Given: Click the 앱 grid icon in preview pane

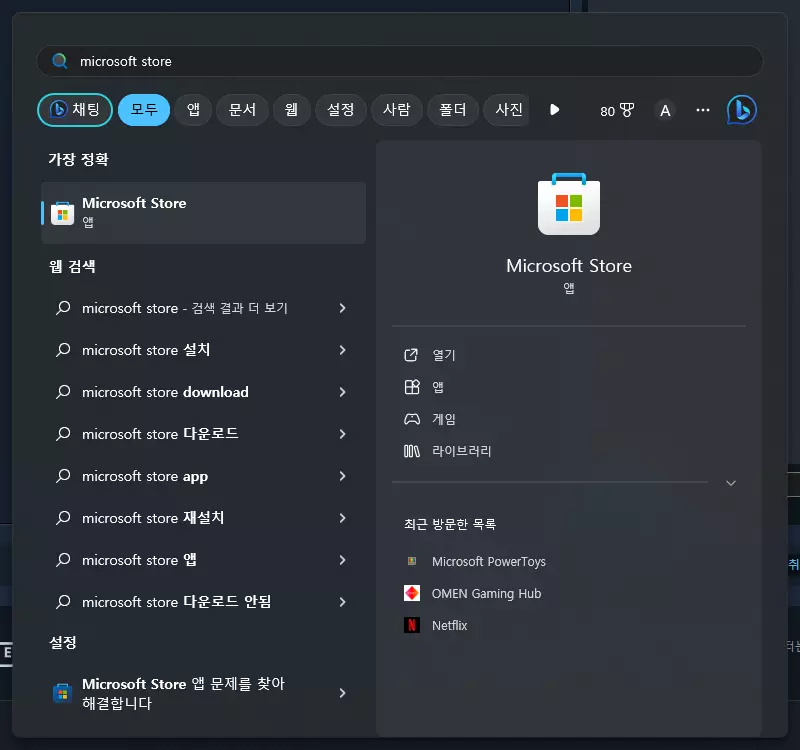Looking at the screenshot, I should pos(412,387).
